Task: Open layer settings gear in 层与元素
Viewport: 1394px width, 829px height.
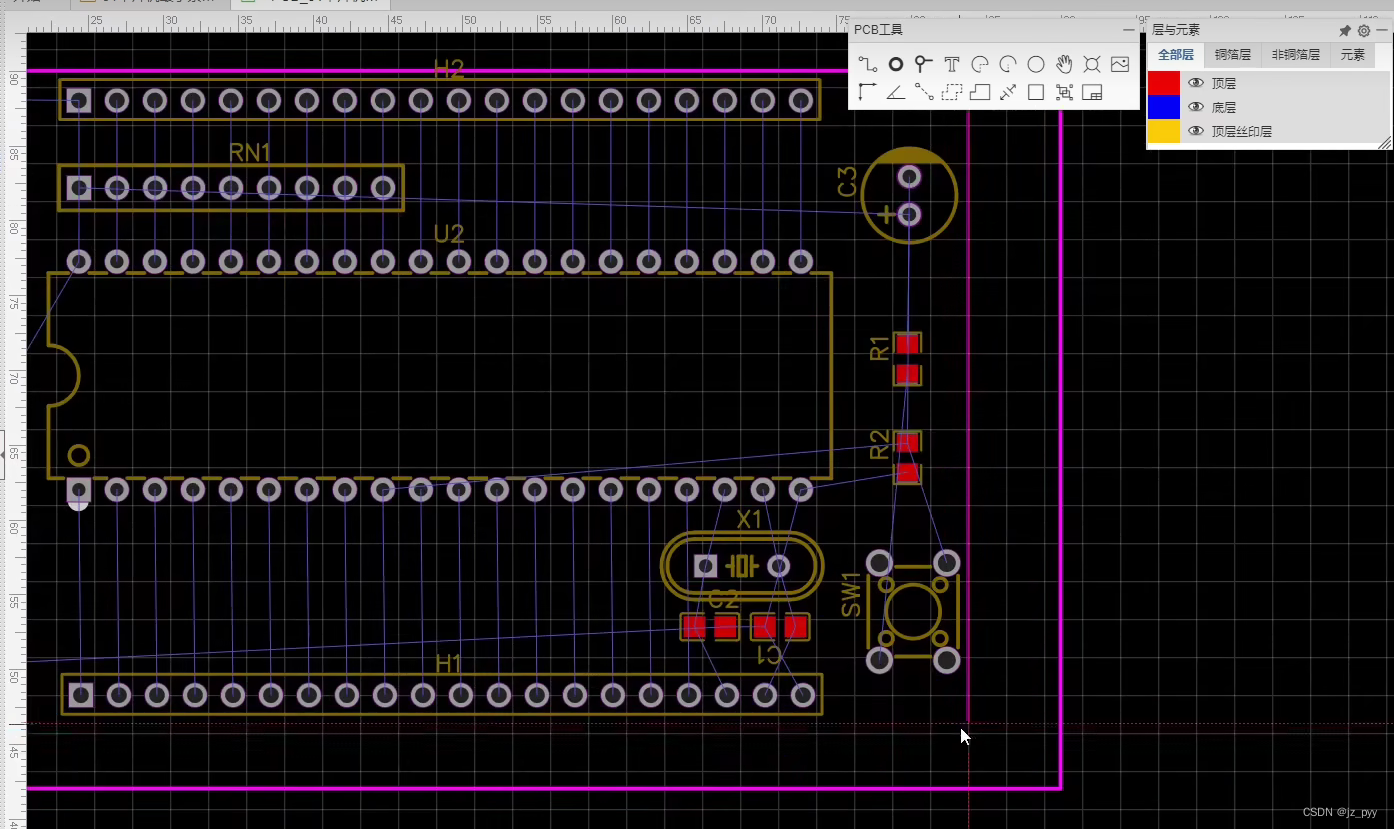Action: (x=1364, y=31)
